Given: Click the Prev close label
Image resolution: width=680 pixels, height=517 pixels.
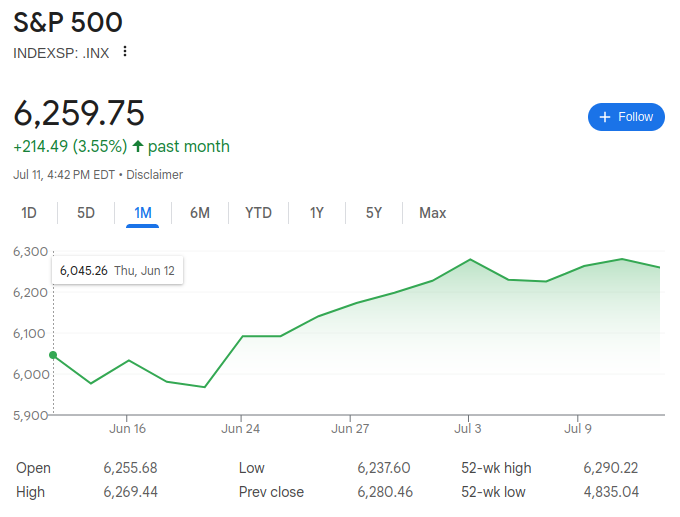Looking at the screenshot, I should pyautogui.click(x=271, y=492).
